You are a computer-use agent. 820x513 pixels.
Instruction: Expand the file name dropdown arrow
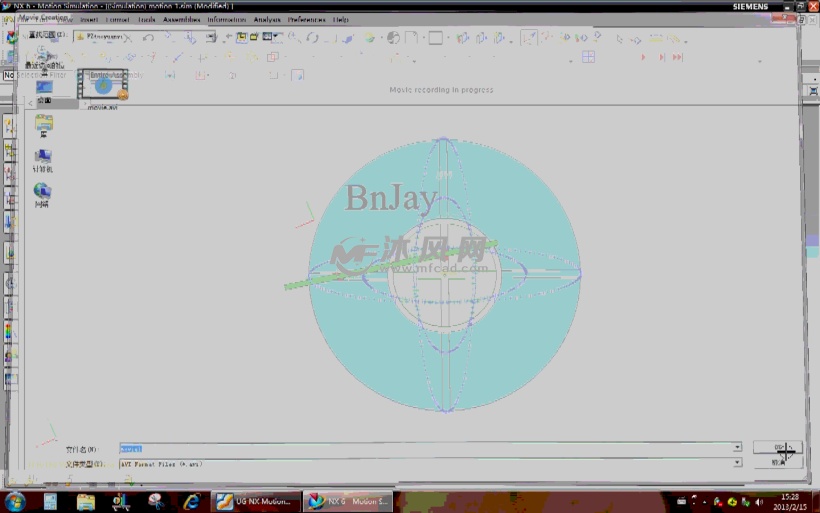coord(737,448)
